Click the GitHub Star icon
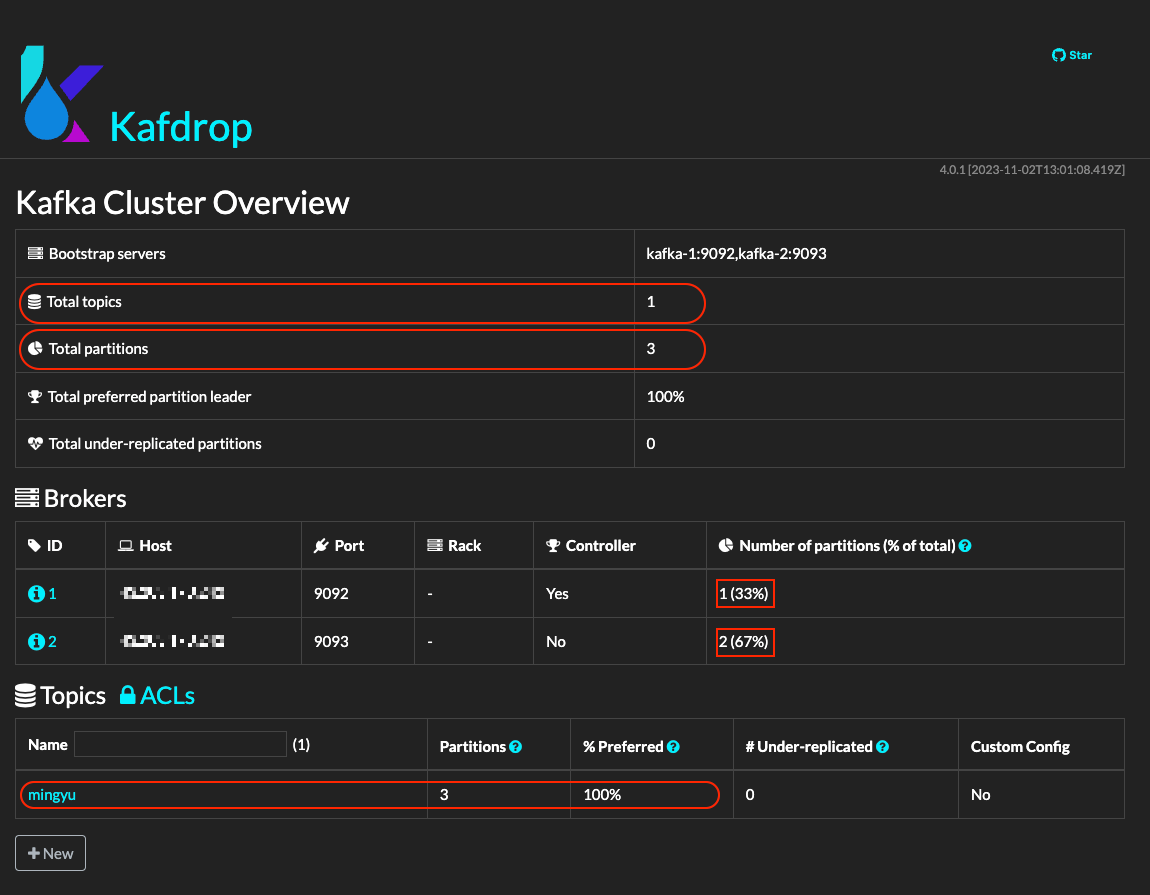 coord(1058,55)
